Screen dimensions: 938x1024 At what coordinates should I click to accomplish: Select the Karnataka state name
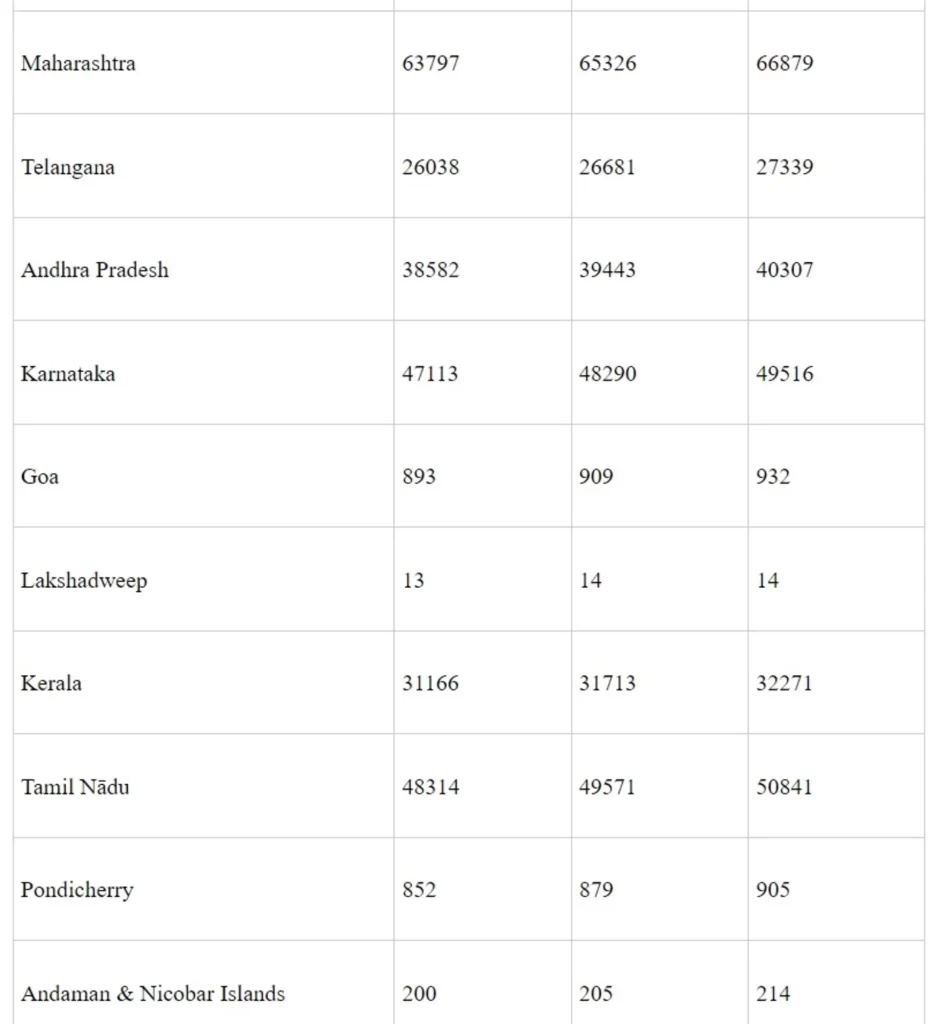(68, 374)
